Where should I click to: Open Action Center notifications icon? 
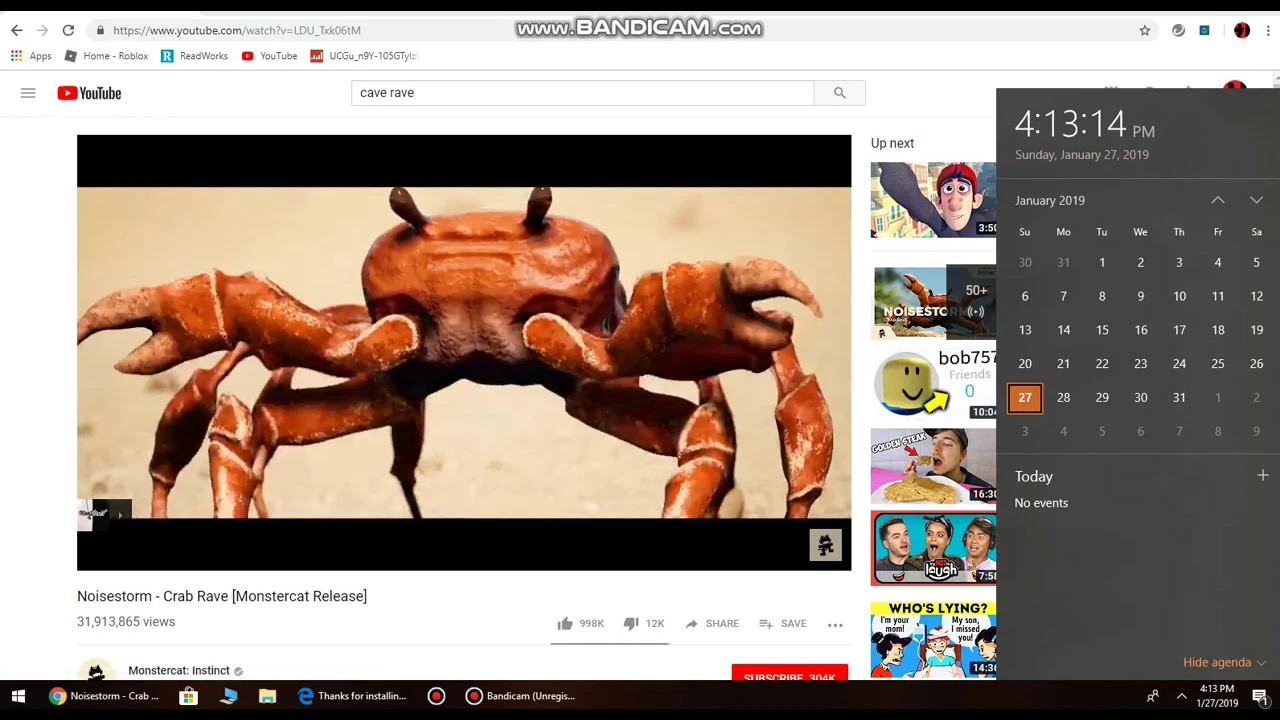click(x=1260, y=696)
